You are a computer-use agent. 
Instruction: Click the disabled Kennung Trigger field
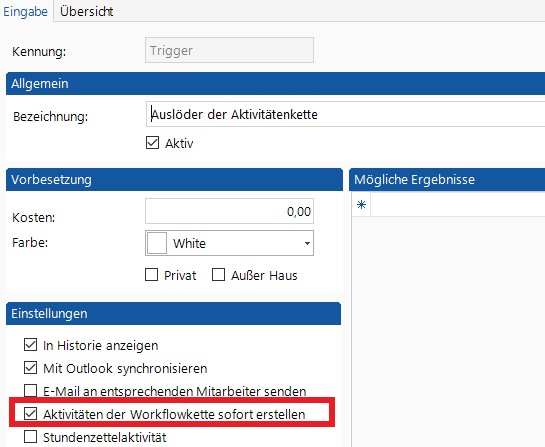tap(229, 50)
